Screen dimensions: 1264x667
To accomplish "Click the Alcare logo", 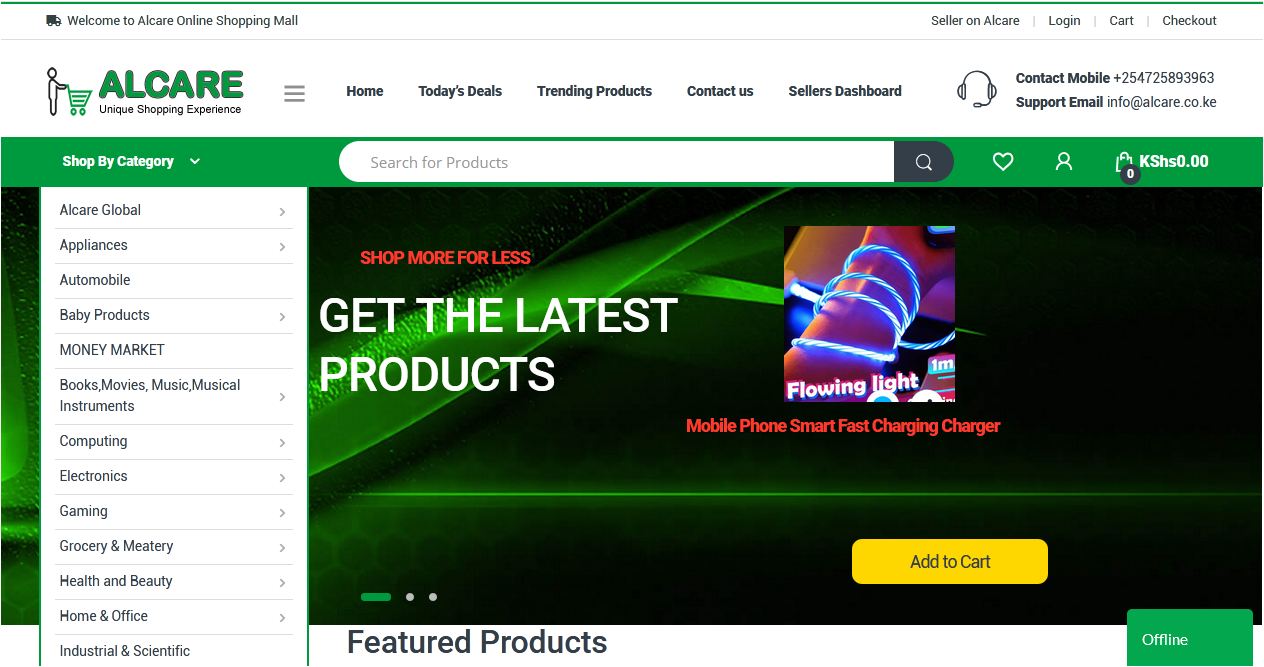I will (x=145, y=91).
